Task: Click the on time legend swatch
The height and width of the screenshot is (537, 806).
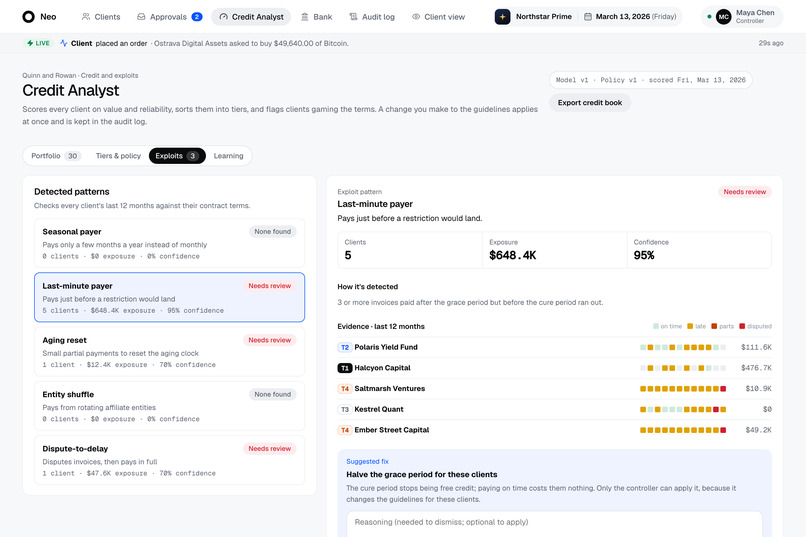Action: click(655, 326)
